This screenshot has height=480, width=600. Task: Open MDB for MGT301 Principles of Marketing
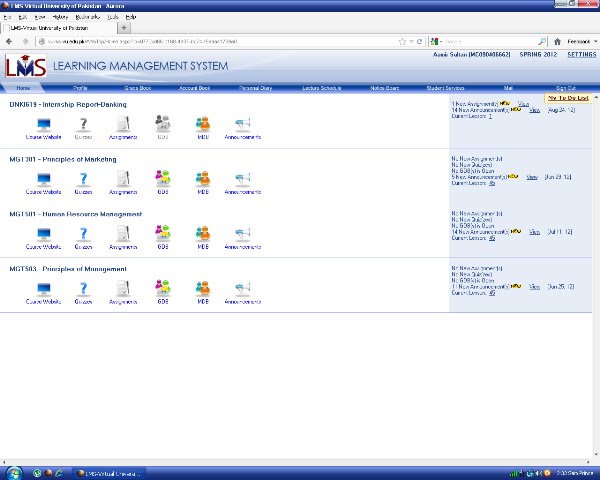coord(203,183)
